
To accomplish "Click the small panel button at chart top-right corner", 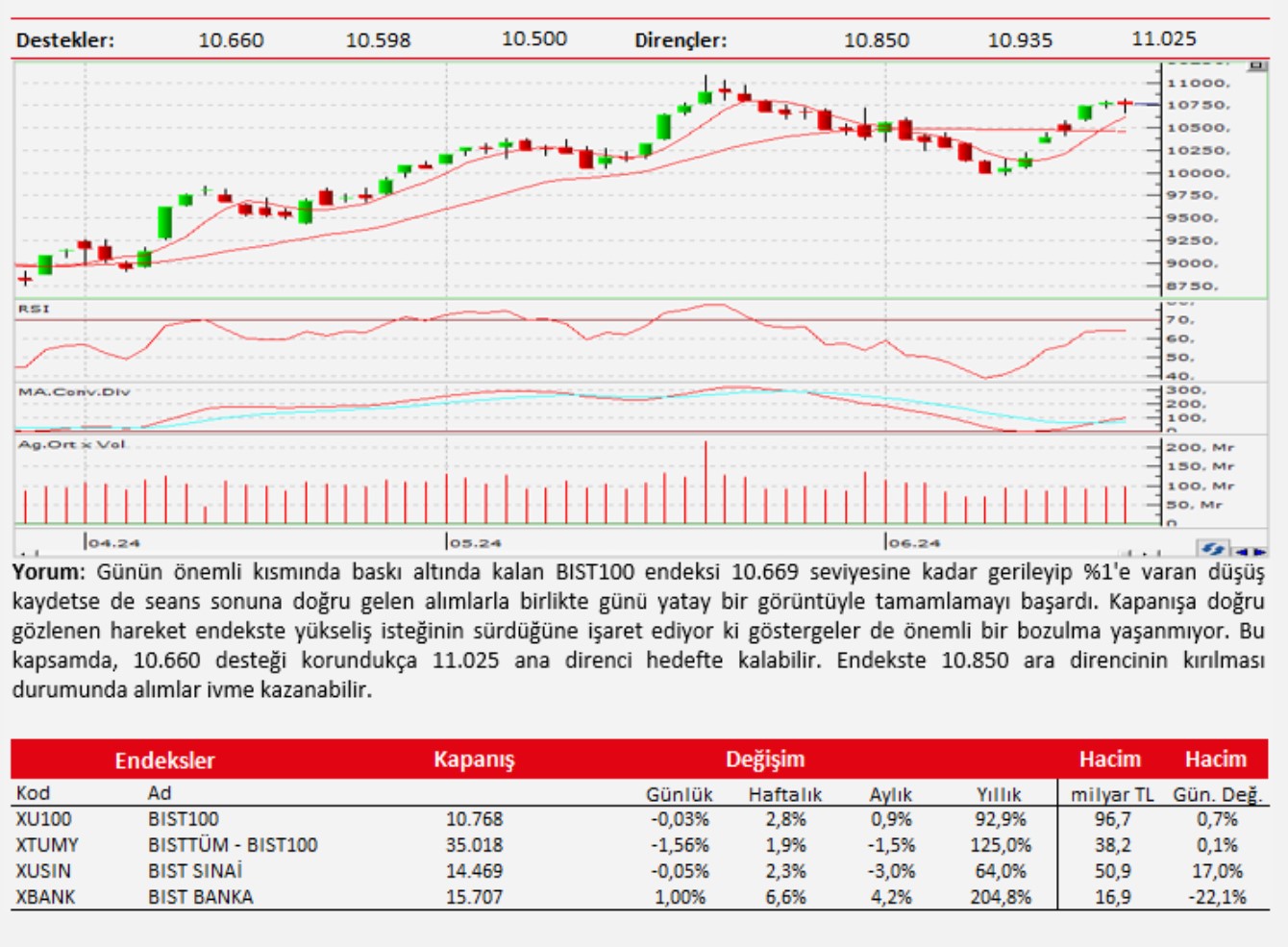I will click(1256, 65).
